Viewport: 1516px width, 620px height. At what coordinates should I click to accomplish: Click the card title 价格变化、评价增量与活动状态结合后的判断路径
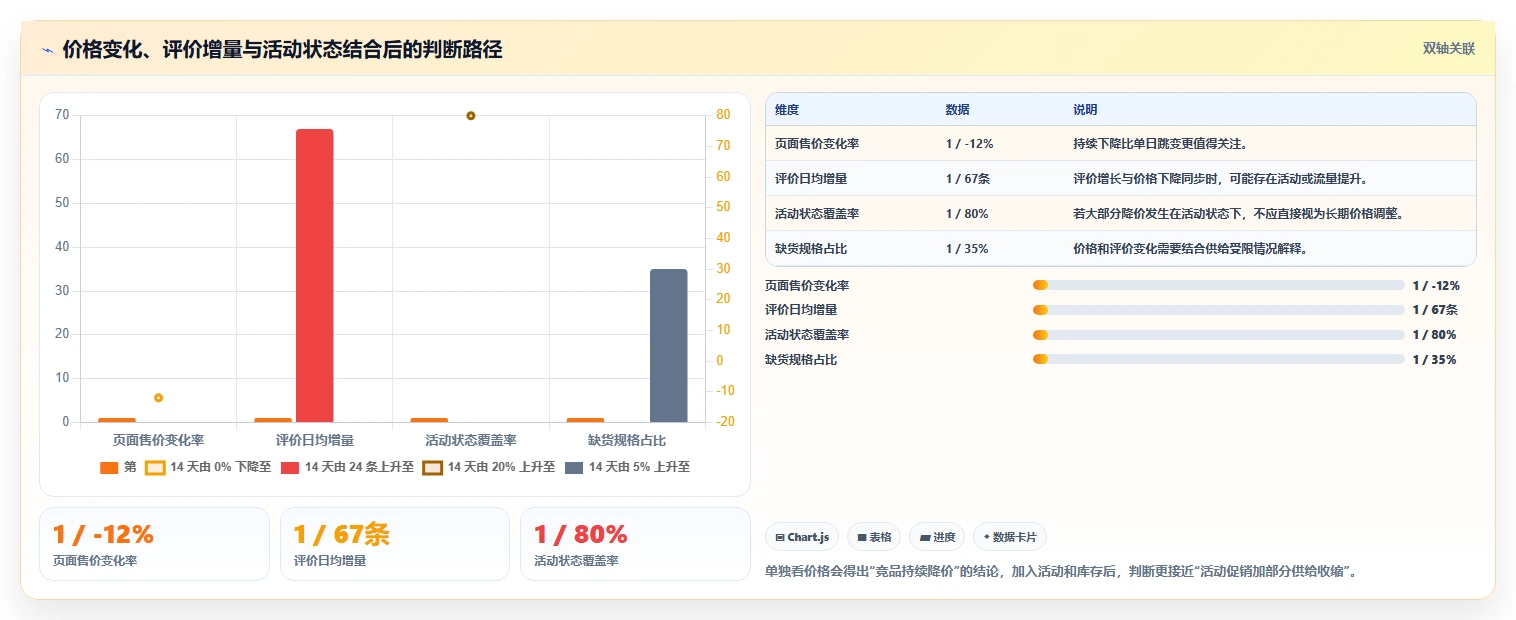pyautogui.click(x=282, y=49)
